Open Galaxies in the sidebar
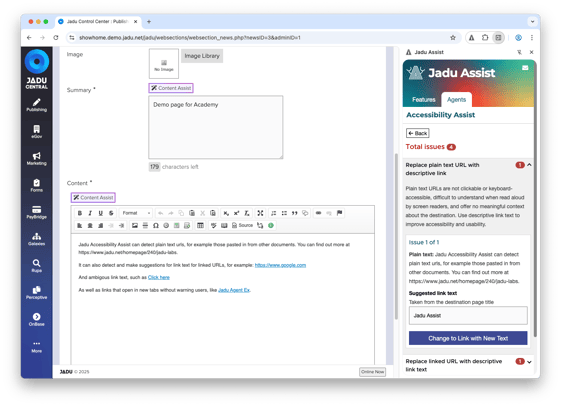Viewport: 561px width, 406px height. click(x=36, y=239)
